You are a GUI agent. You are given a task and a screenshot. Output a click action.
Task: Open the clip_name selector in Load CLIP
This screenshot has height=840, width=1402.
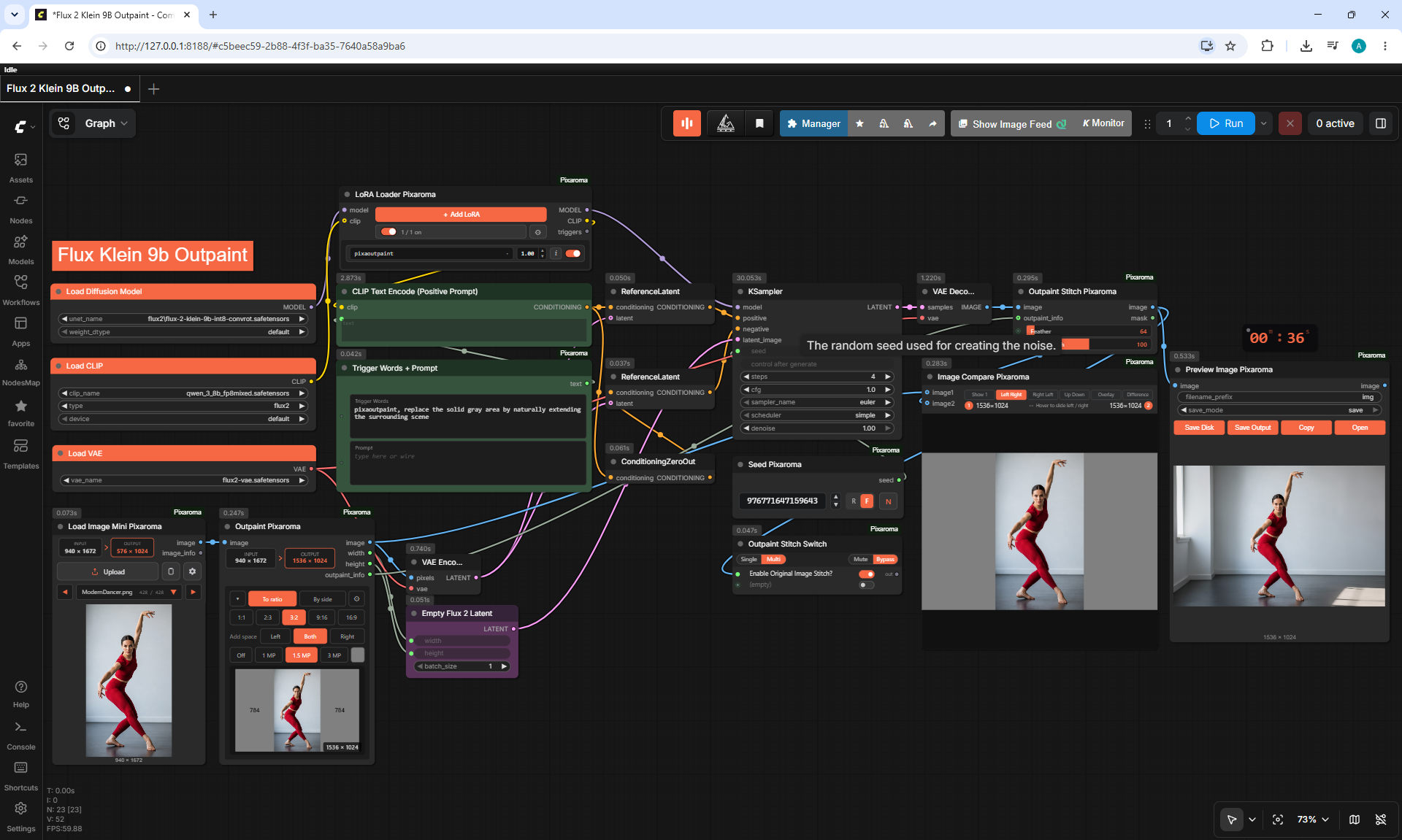click(183, 393)
